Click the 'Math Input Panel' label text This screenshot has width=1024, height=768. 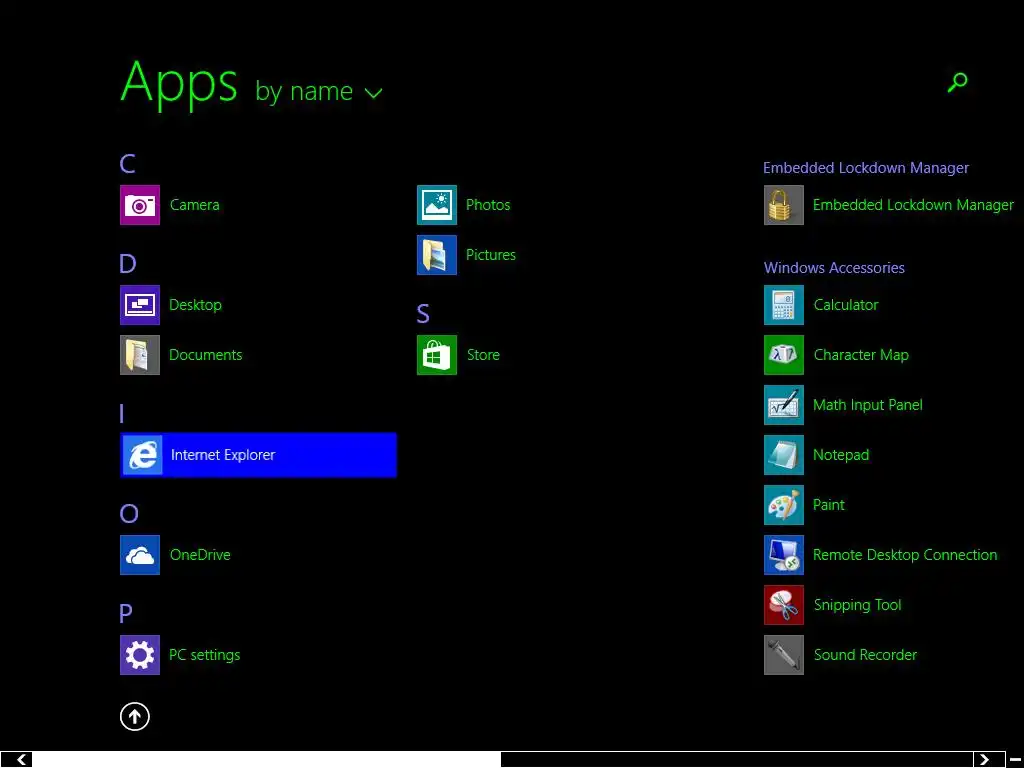pyautogui.click(x=868, y=405)
